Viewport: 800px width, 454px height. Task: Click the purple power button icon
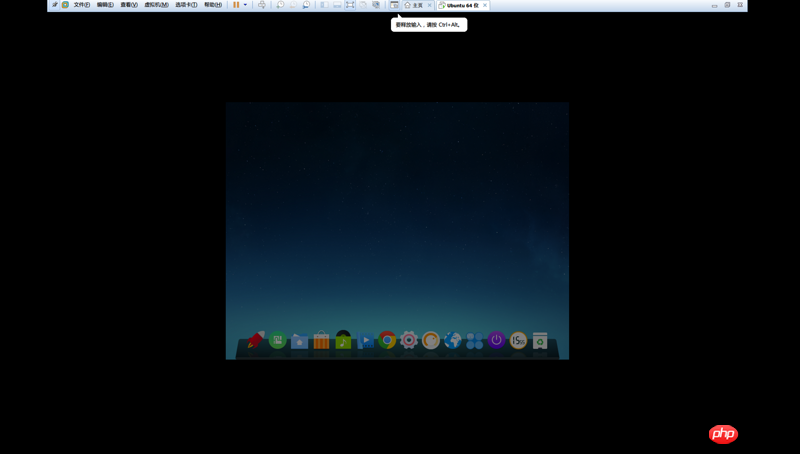(x=496, y=340)
